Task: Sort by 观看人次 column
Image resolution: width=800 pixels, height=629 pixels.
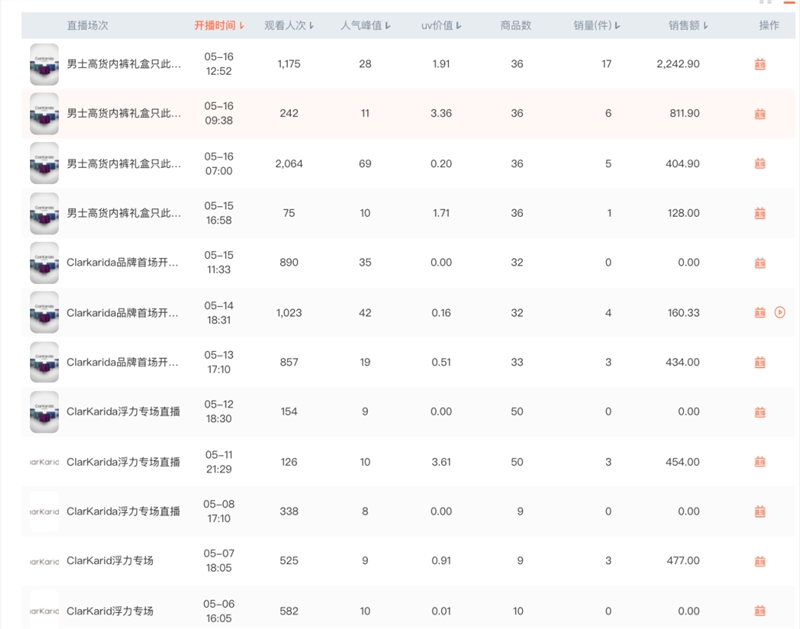Action: pos(289,26)
